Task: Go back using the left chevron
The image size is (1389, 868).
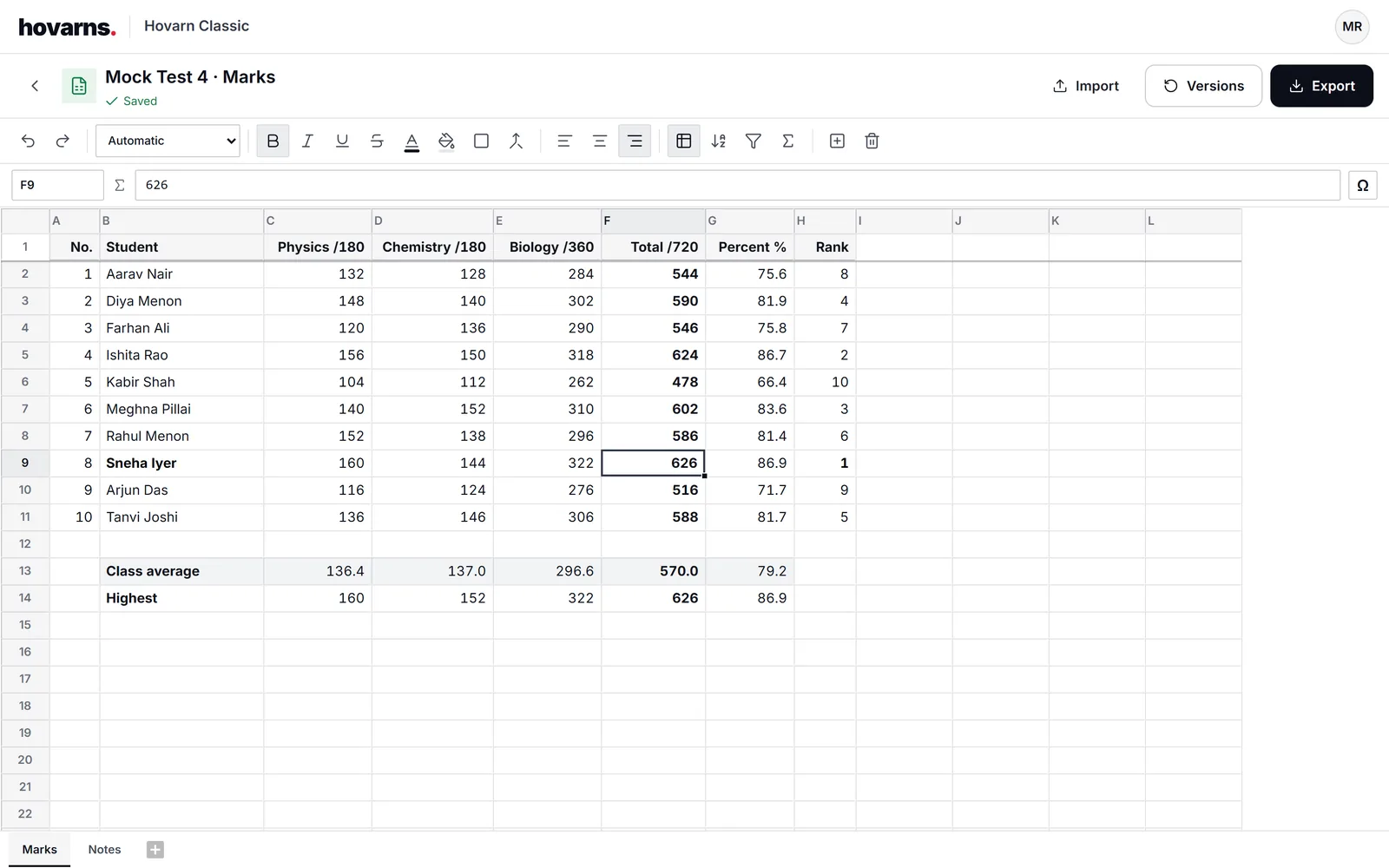Action: pos(35,85)
